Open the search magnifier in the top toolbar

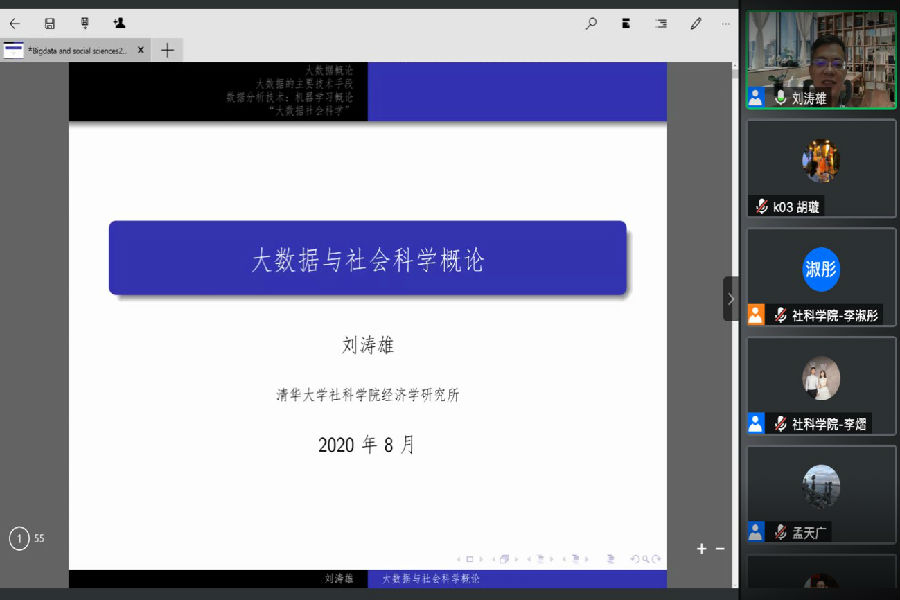(x=591, y=23)
